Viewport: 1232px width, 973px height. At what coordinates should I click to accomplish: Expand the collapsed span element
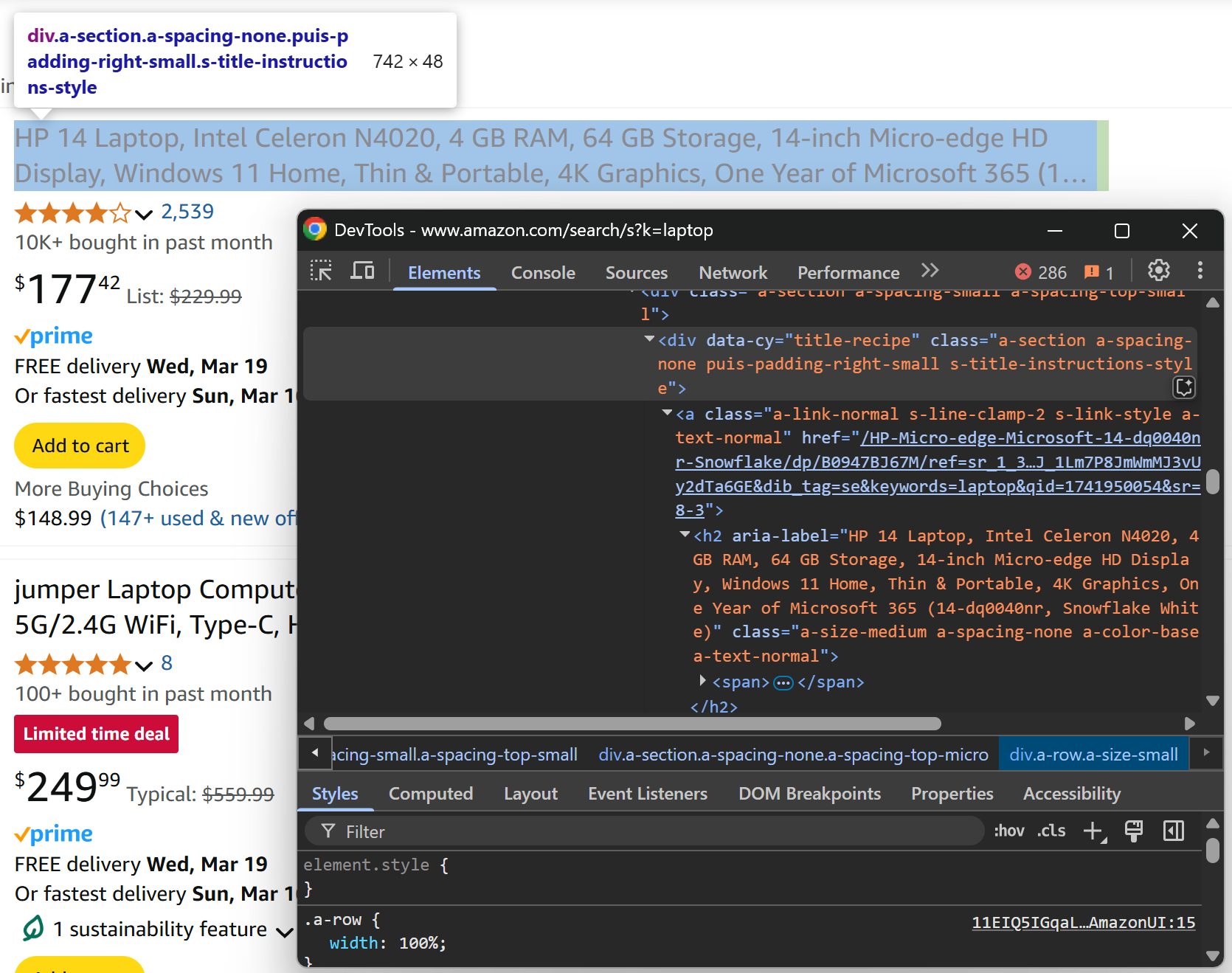click(x=702, y=681)
